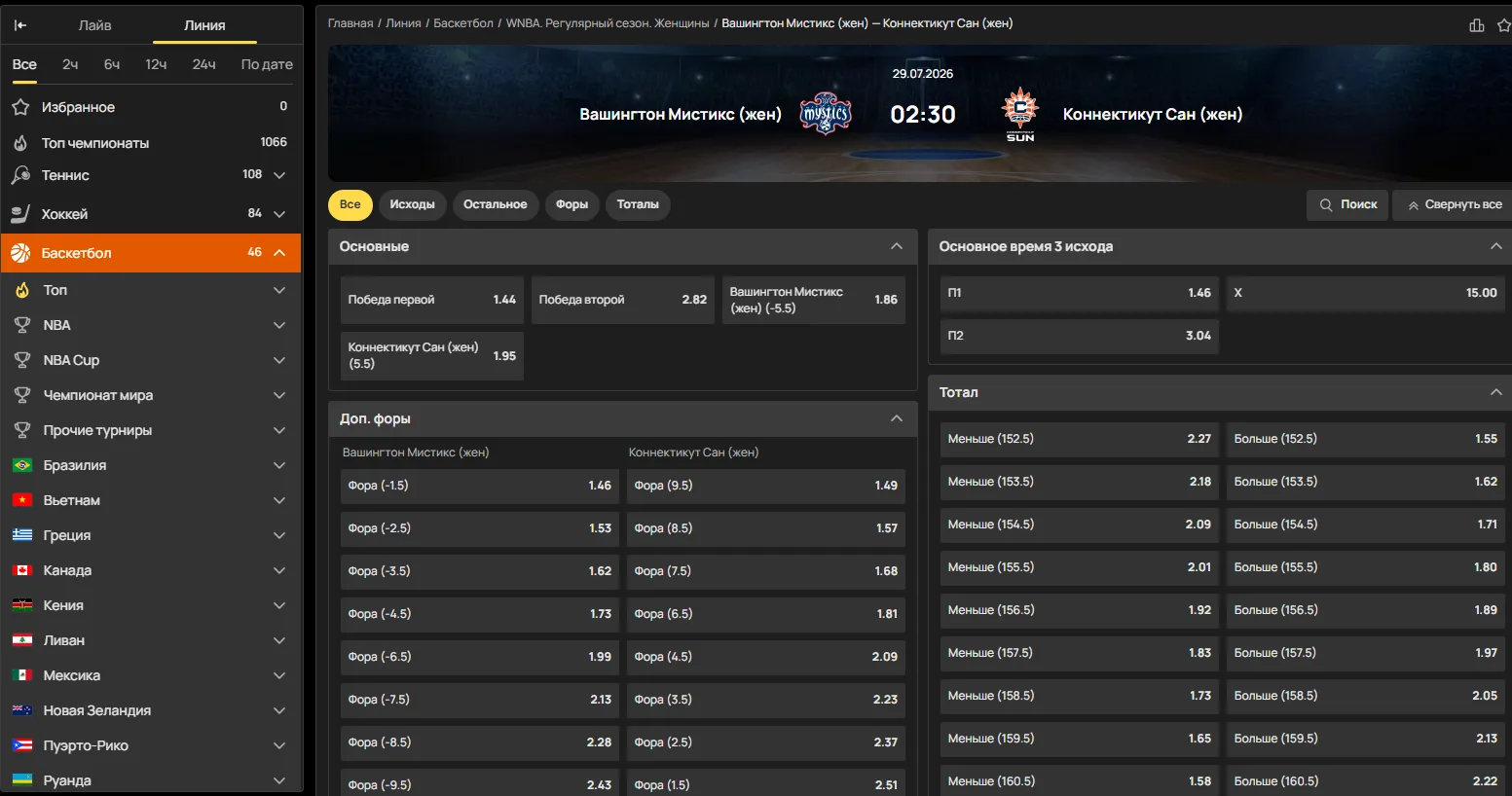1512x796 pixels.
Task: Open the WNBA regular season breadcrumb link
Action: click(608, 23)
